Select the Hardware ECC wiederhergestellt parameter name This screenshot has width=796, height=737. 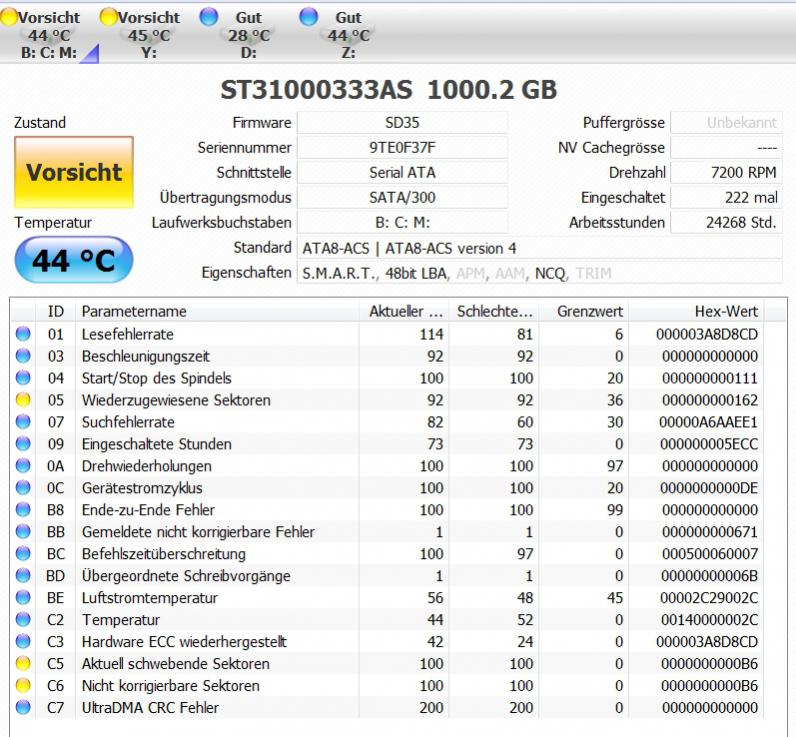pyautogui.click(x=184, y=642)
